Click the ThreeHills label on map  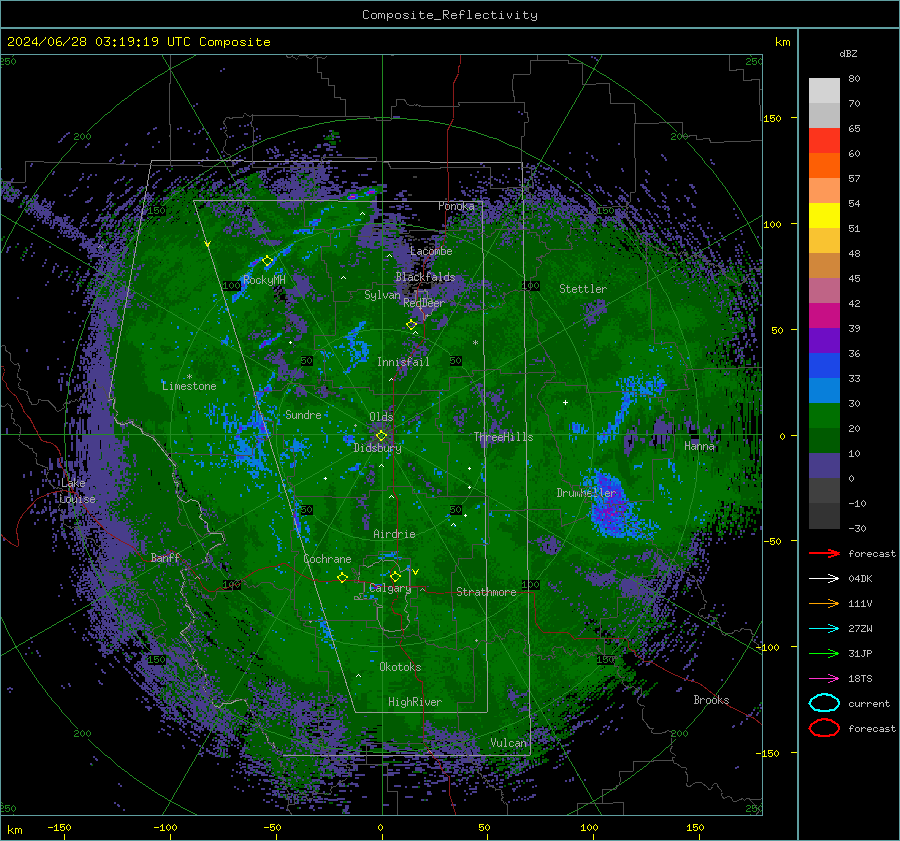pos(503,437)
